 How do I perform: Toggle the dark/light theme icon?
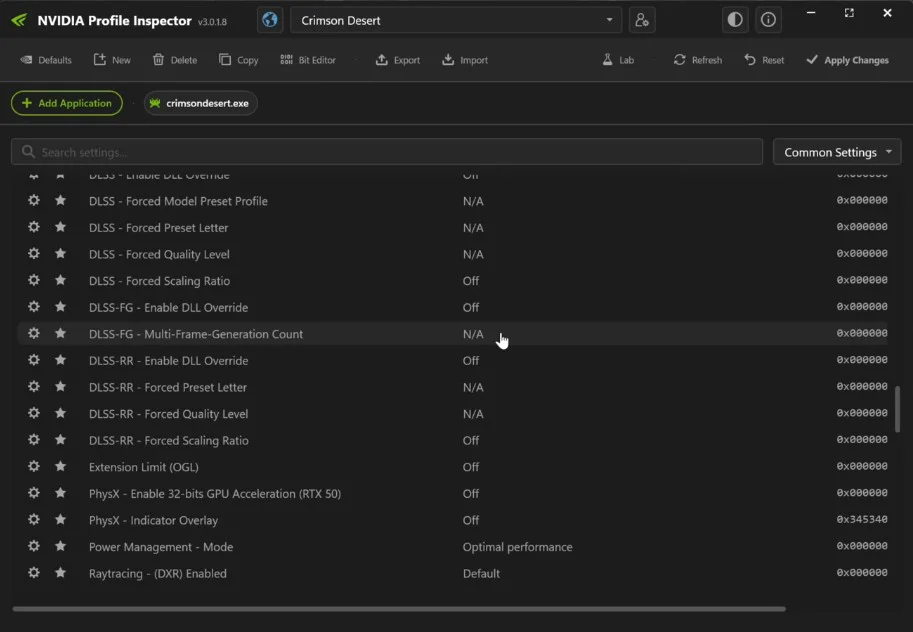pyautogui.click(x=735, y=20)
